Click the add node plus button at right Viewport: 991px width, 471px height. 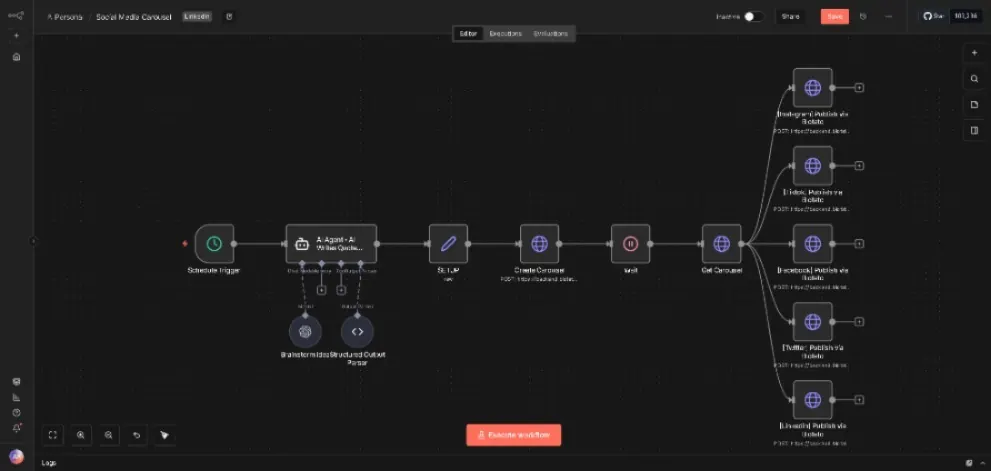pos(974,54)
